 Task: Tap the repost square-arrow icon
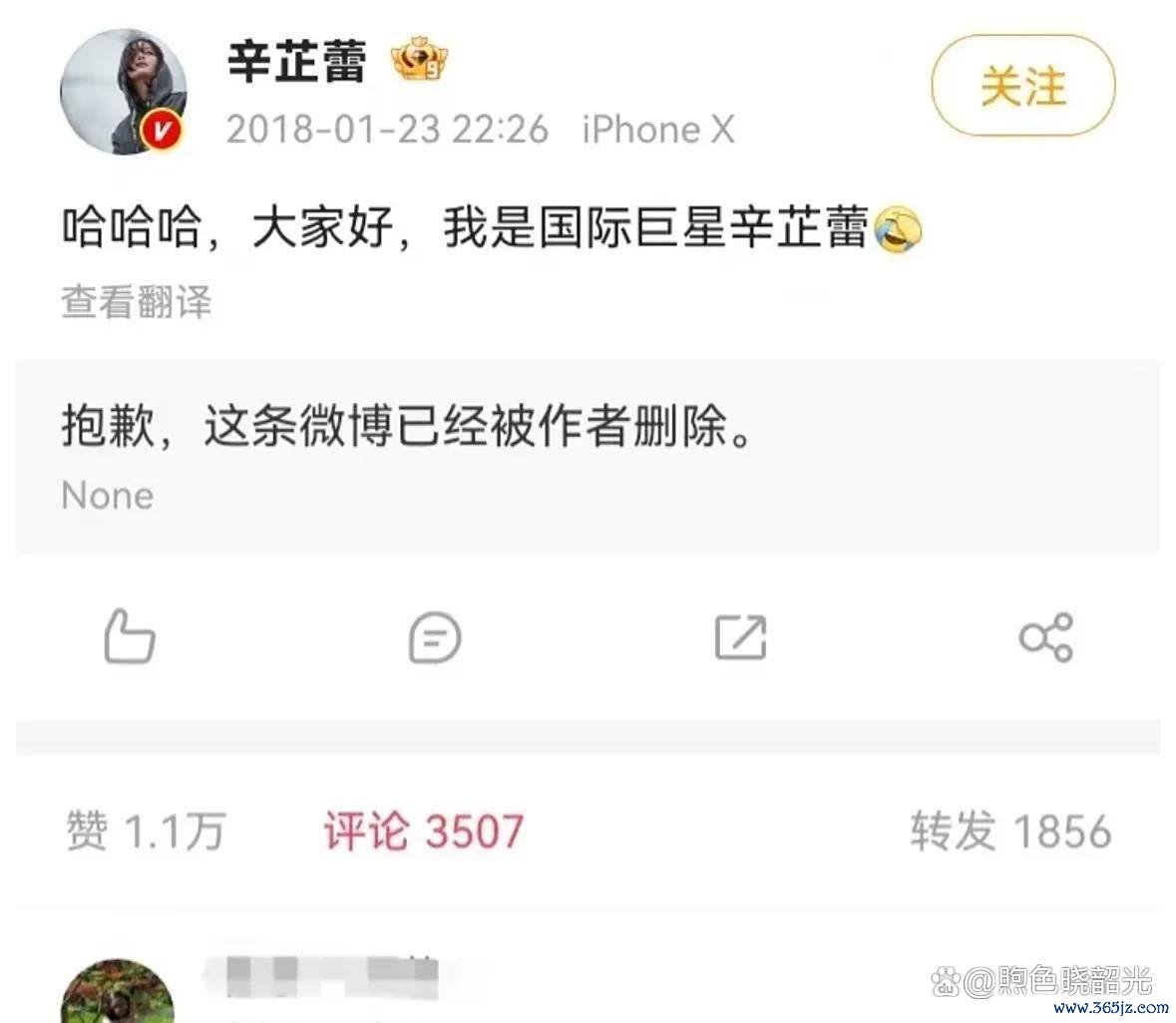[x=741, y=638]
